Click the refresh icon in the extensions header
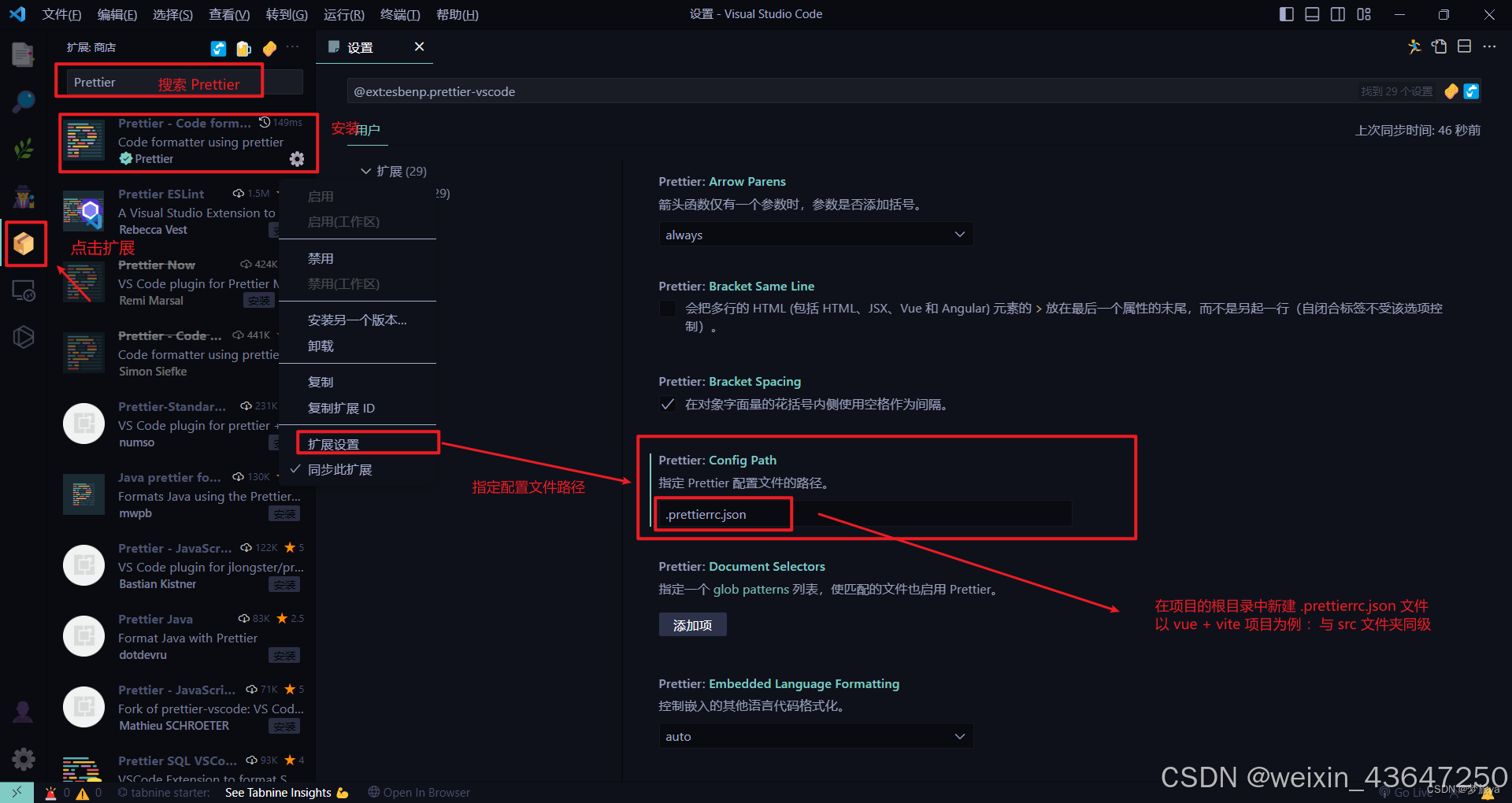 (x=219, y=49)
